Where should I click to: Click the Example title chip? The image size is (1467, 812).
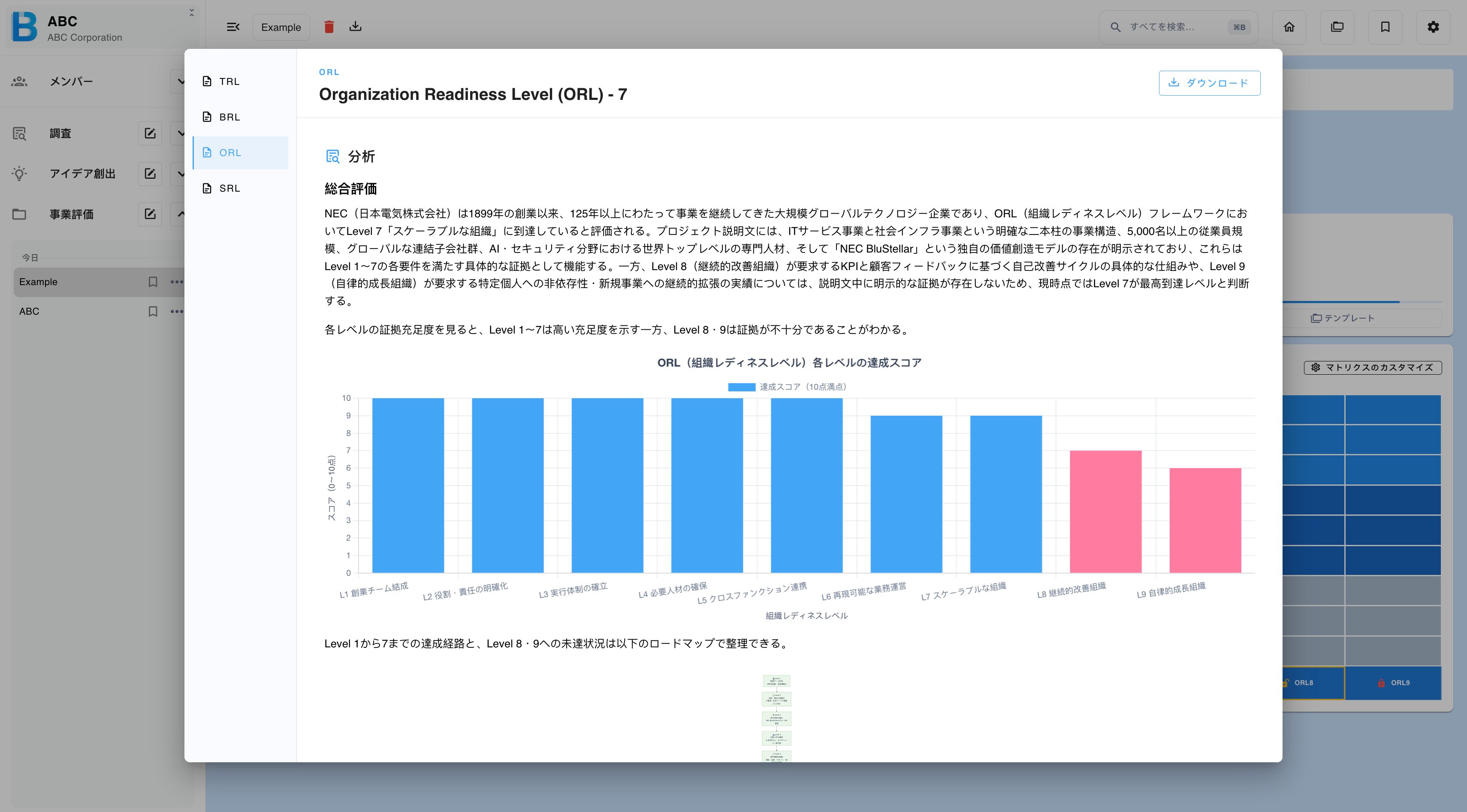coord(281,27)
